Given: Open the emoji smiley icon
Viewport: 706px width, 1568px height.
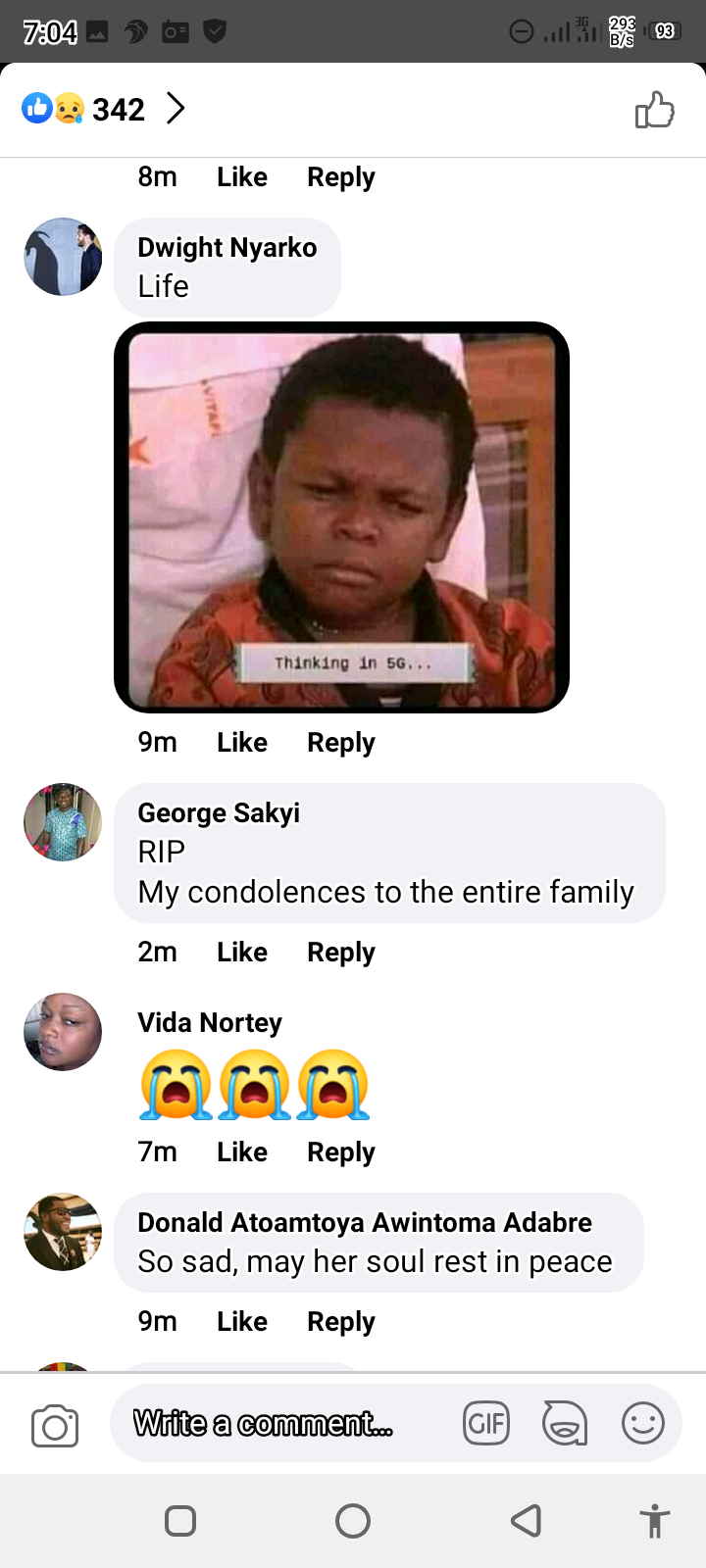Looking at the screenshot, I should 643,1423.
